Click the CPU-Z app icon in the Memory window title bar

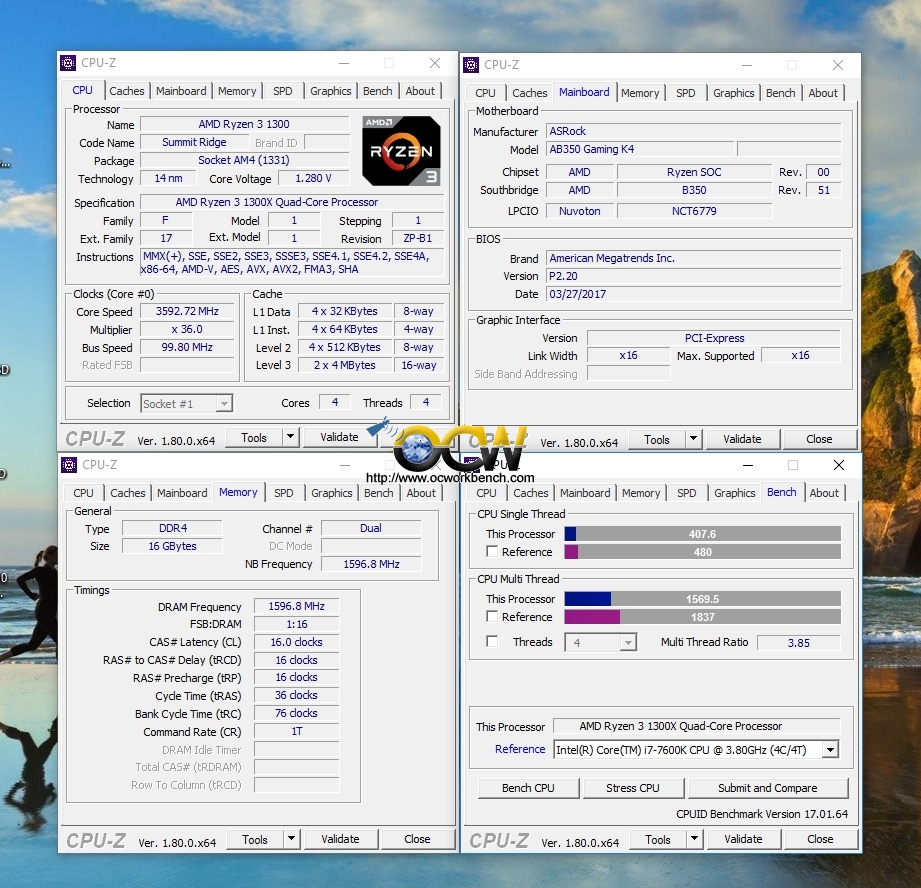(x=69, y=465)
